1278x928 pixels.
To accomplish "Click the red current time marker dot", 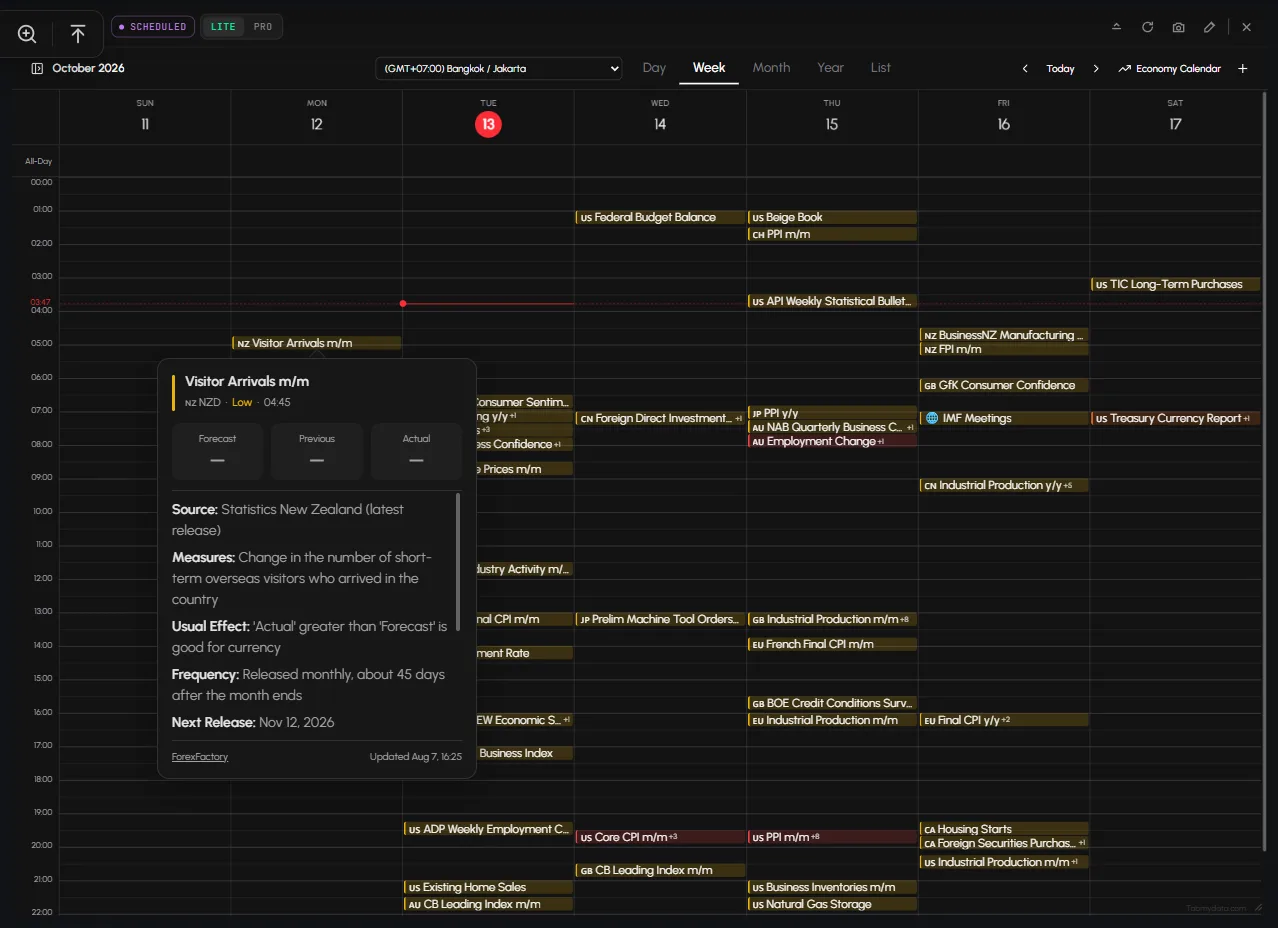I will pyautogui.click(x=403, y=303).
